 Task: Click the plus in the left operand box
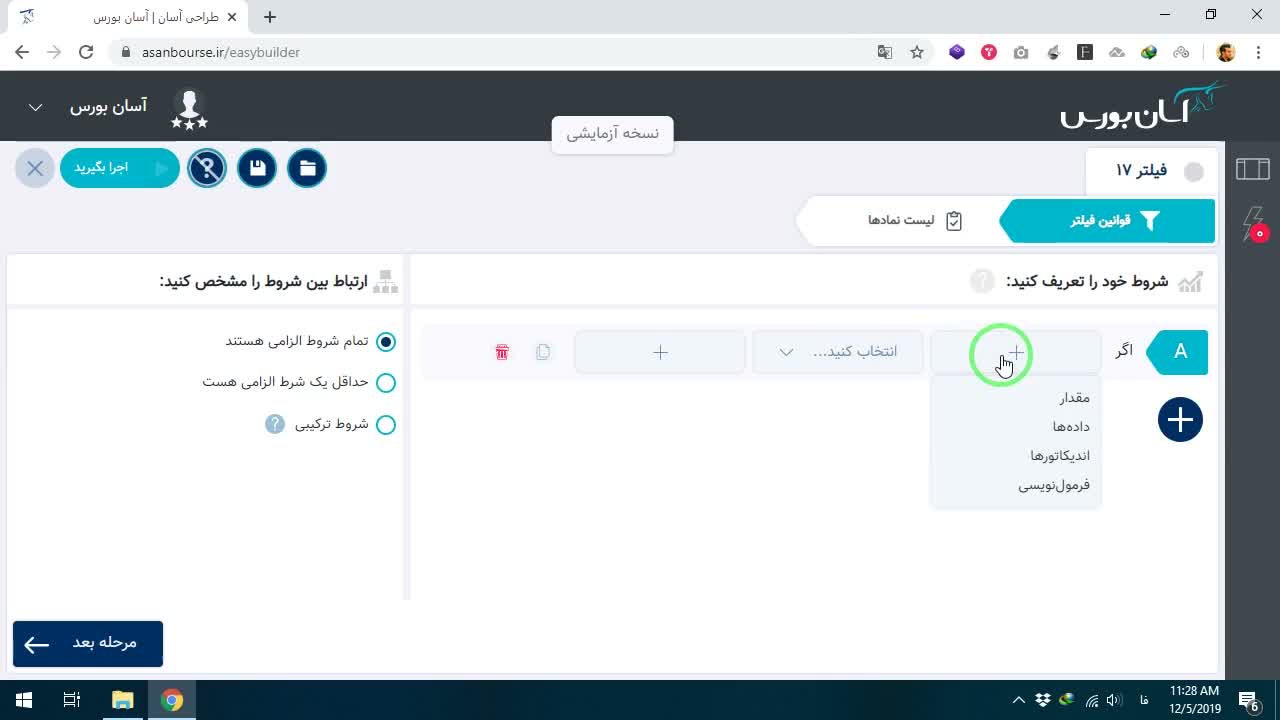point(1015,352)
